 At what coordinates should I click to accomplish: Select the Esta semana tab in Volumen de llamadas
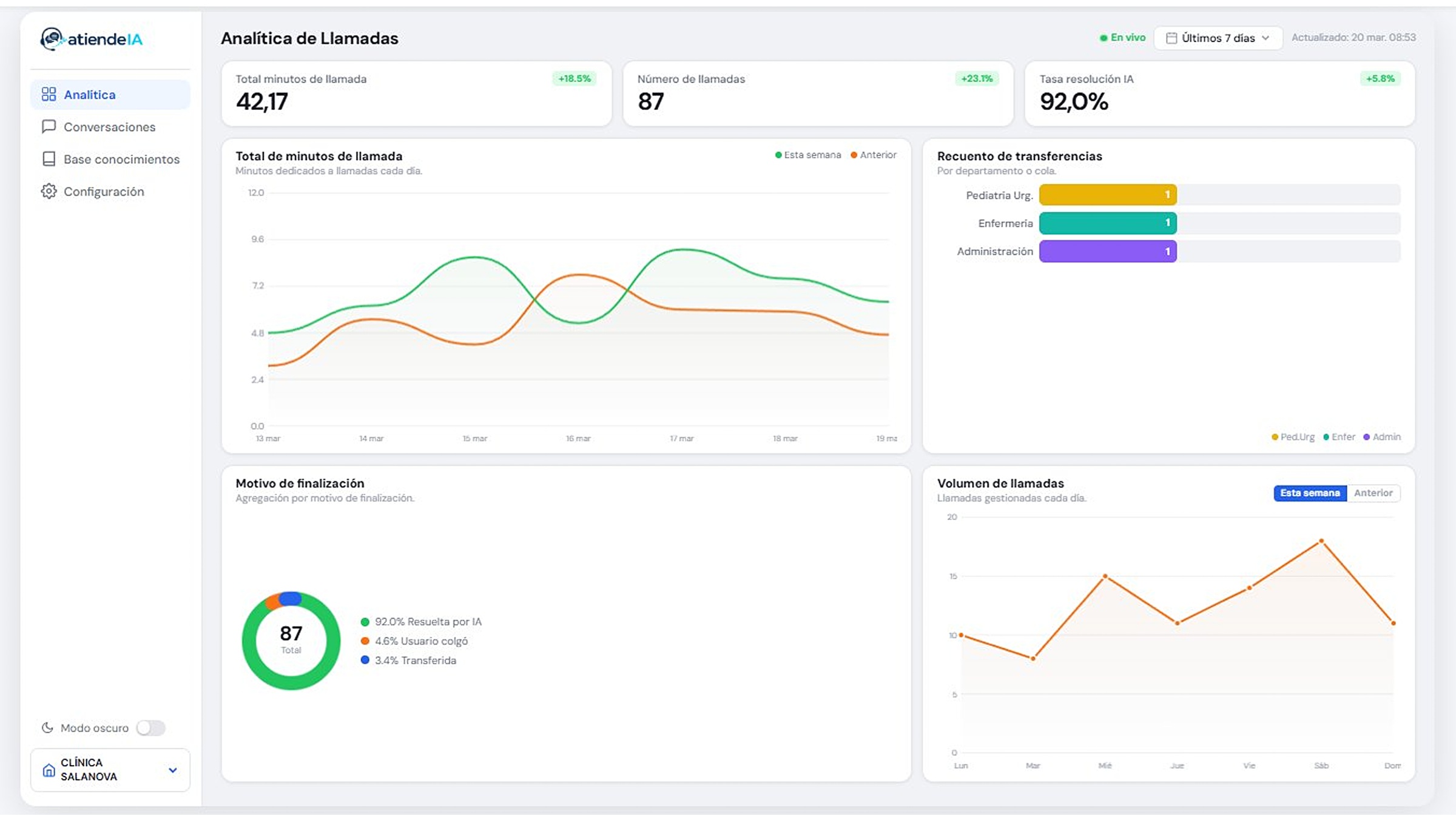[1309, 493]
